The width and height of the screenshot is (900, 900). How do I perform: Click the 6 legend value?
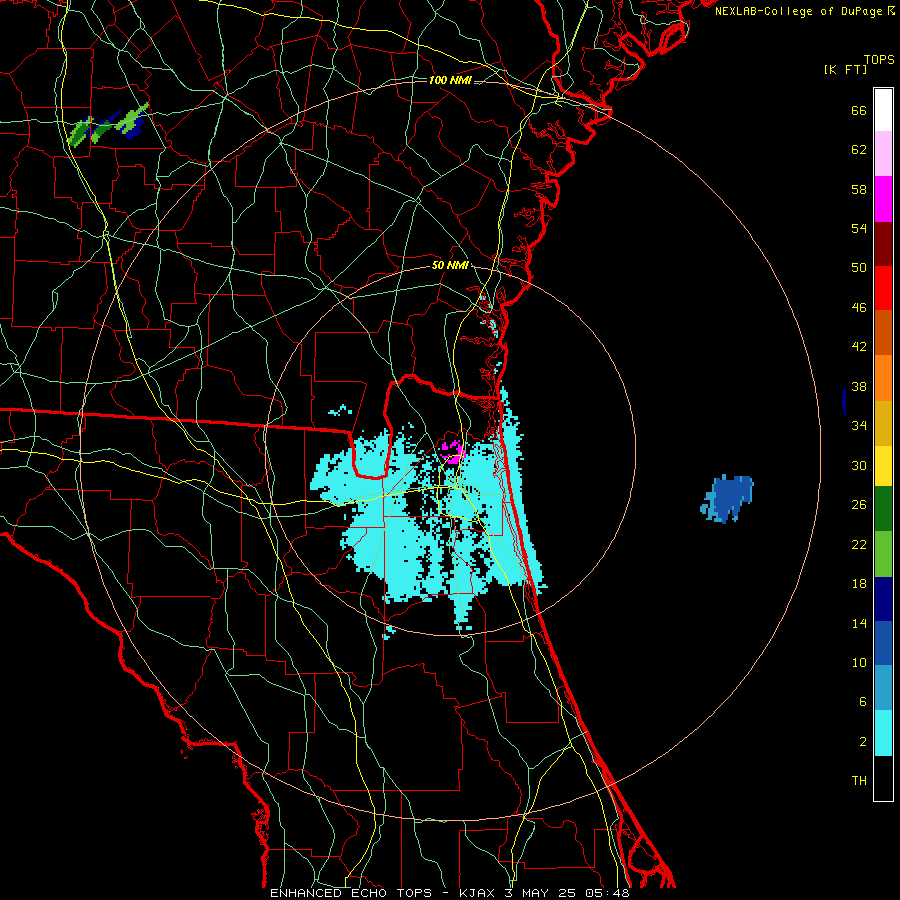pos(863,701)
